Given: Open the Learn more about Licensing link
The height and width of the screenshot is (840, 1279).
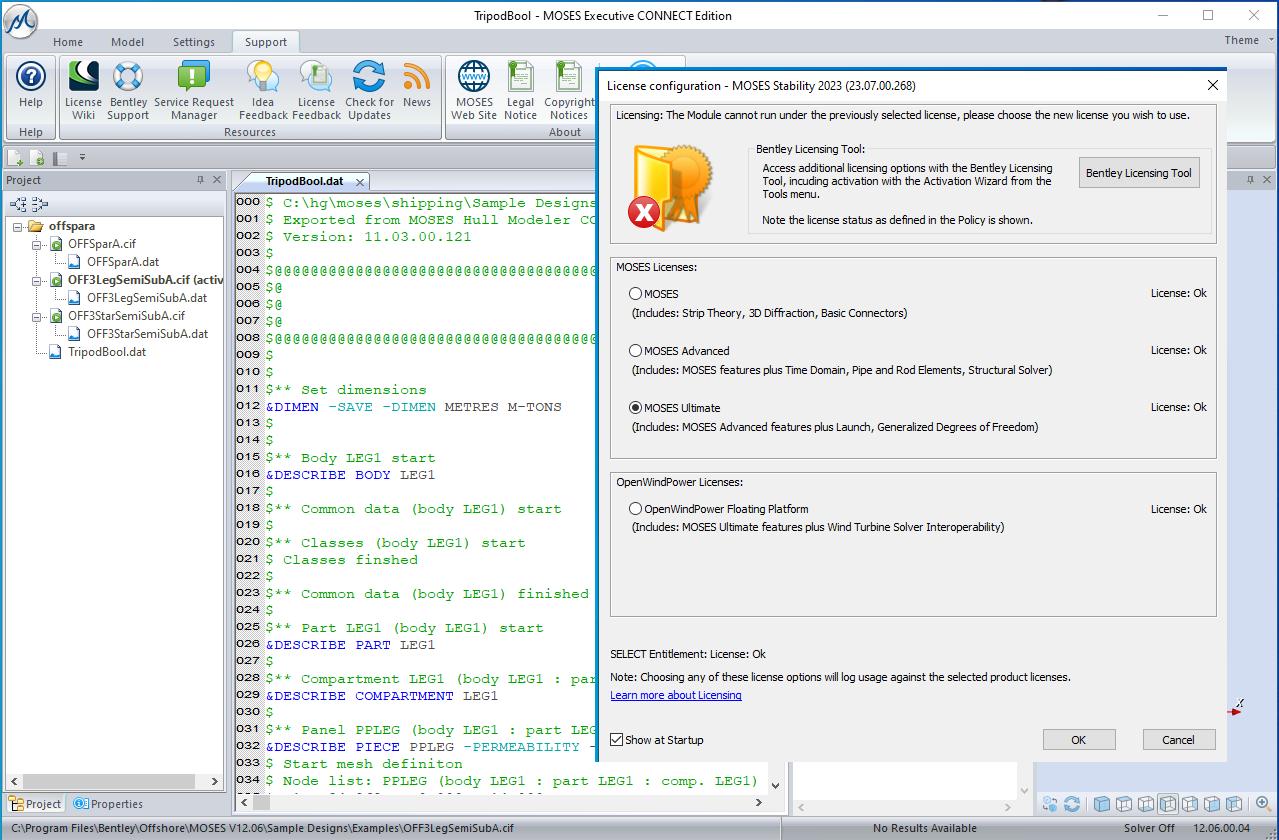Looking at the screenshot, I should [676, 696].
